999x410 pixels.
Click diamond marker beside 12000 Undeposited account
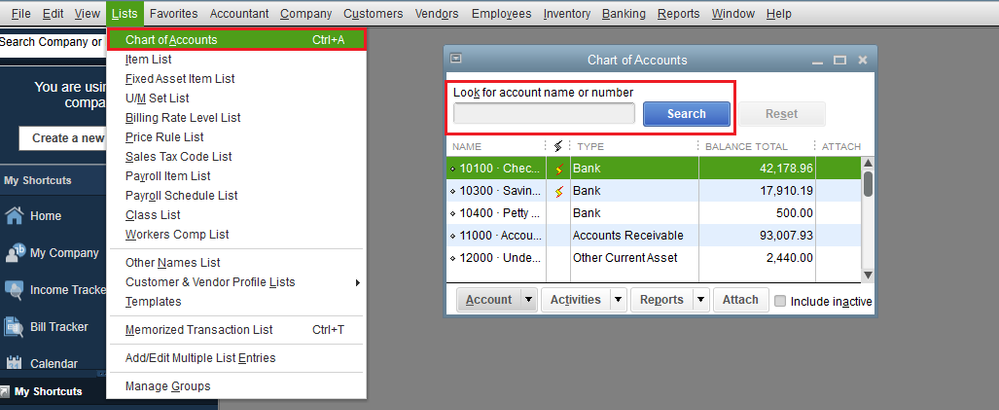coord(452,258)
